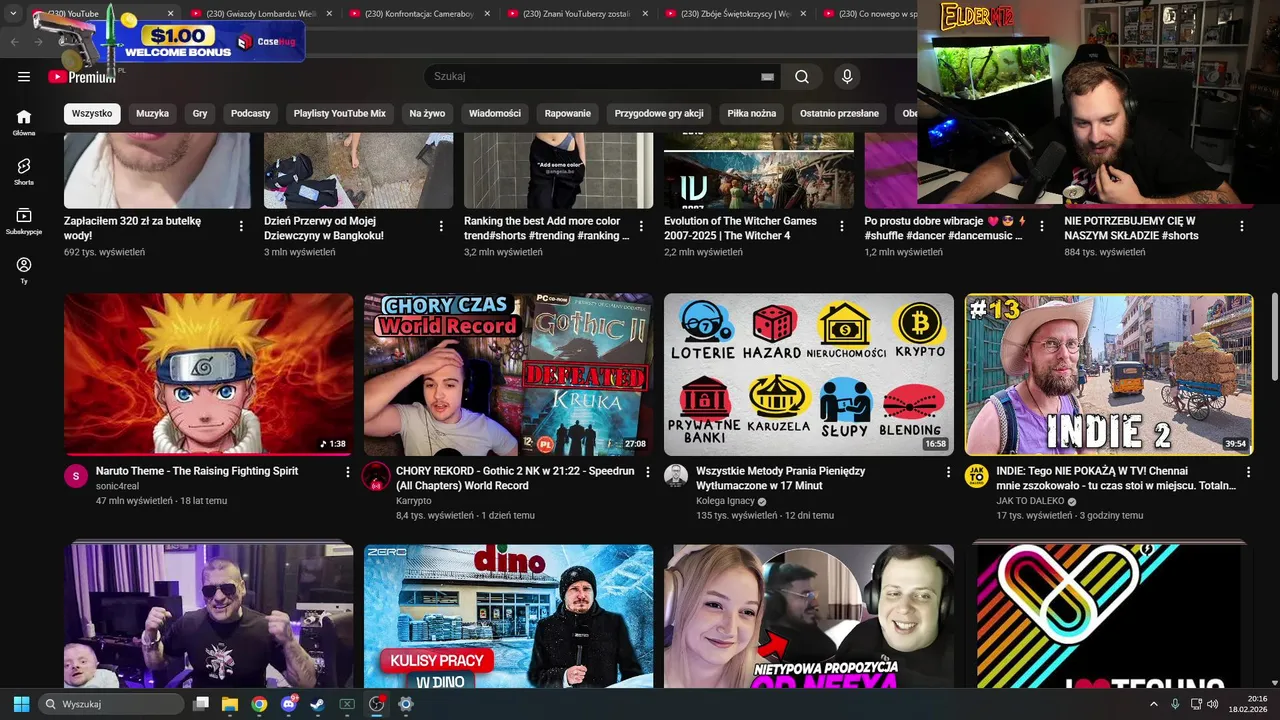1280x720 pixels.
Task: Close the Konfrontacja: Cameraboy browser tab
Action: click(486, 14)
